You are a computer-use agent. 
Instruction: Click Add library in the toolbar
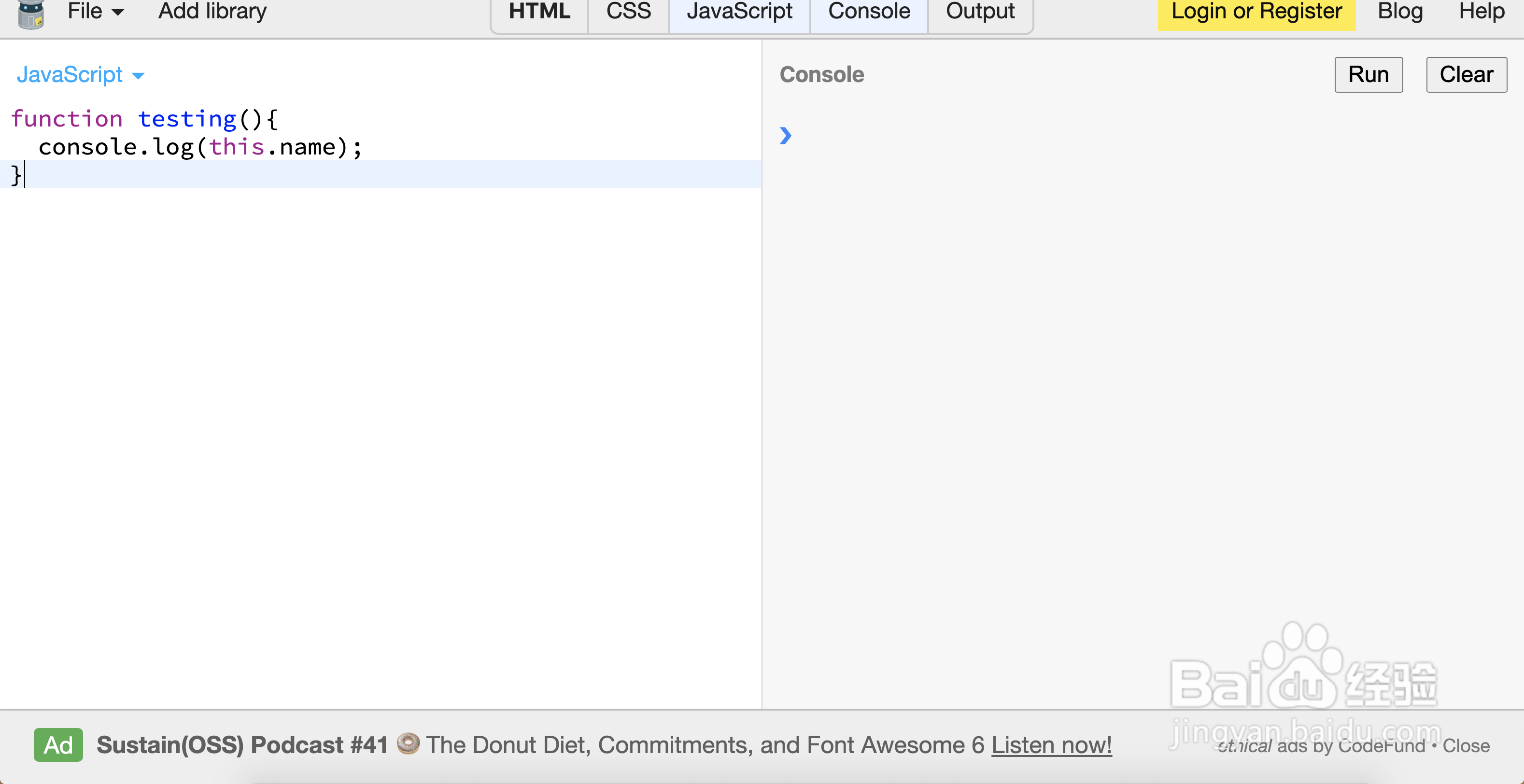[212, 11]
